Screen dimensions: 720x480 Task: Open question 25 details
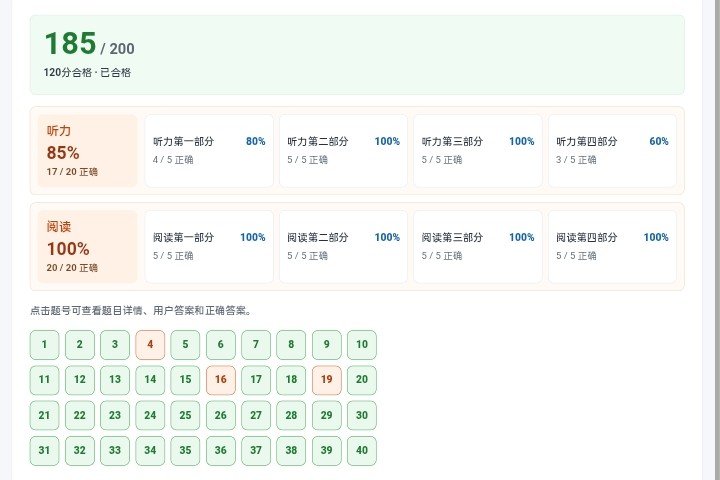186,415
